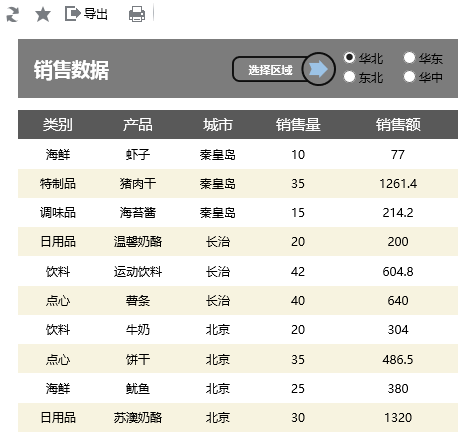472x442 pixels.
Task: Click the 销售数据 title text
Action: pyautogui.click(x=71, y=70)
